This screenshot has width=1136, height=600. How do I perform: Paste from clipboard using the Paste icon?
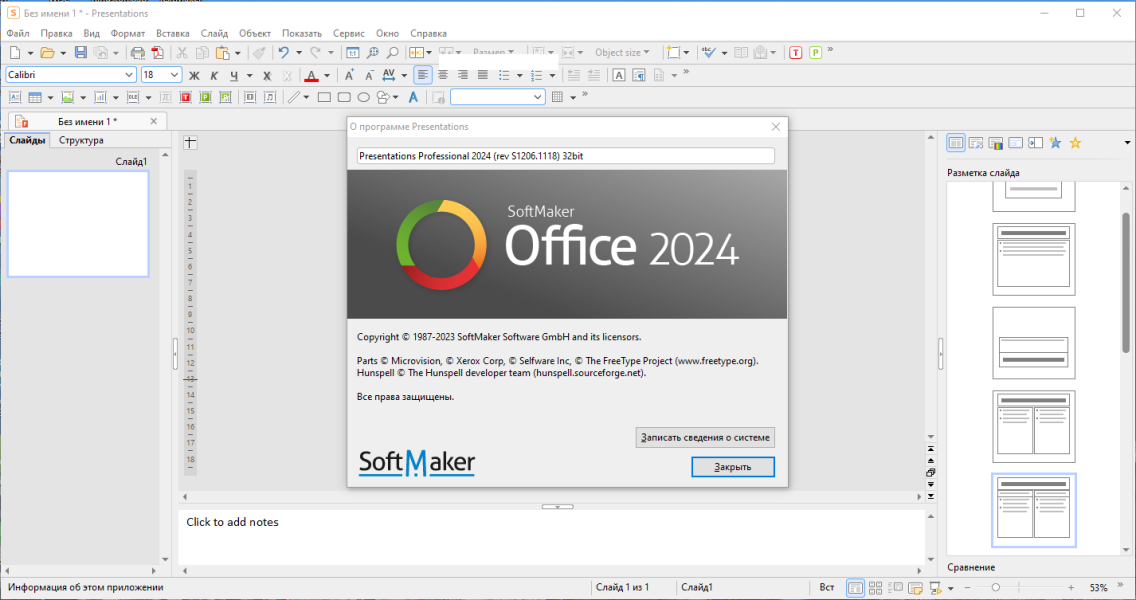(222, 52)
